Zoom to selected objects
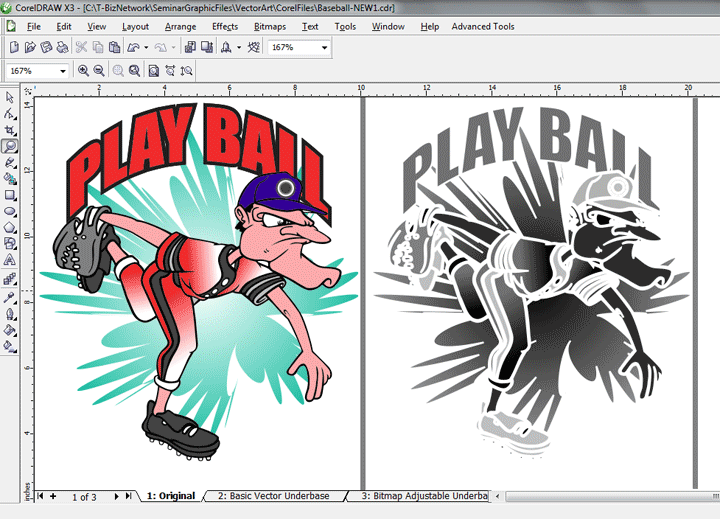 [118, 71]
